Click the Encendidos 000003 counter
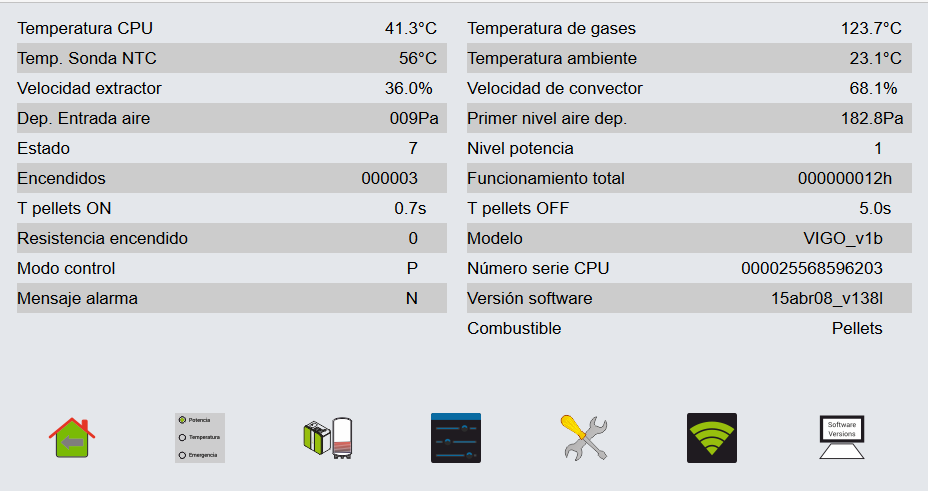The width and height of the screenshot is (928, 491). [389, 178]
